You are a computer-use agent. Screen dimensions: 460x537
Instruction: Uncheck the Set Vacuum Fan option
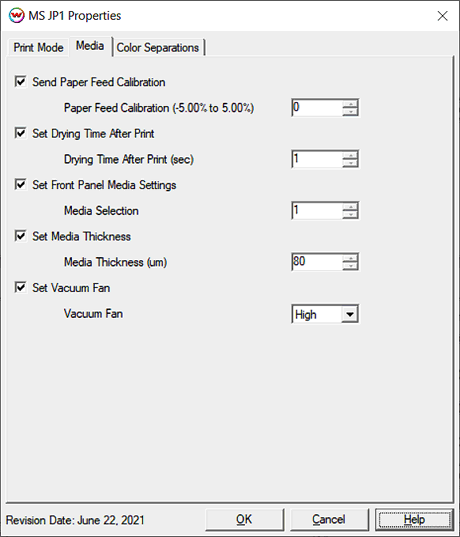[x=21, y=287]
